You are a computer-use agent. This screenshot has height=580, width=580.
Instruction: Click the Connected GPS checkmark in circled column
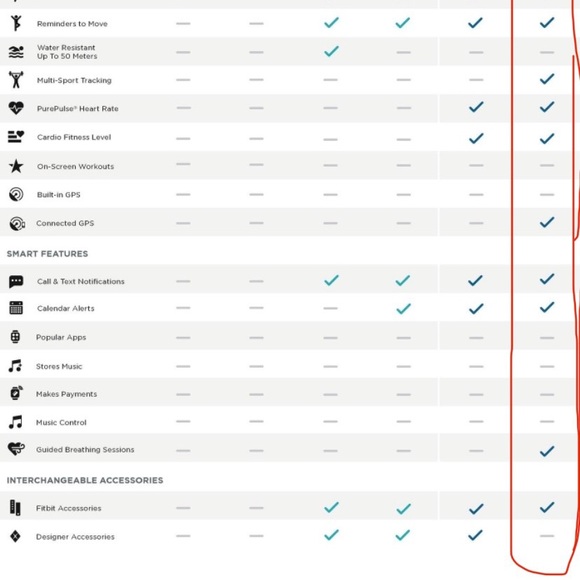[x=547, y=222]
